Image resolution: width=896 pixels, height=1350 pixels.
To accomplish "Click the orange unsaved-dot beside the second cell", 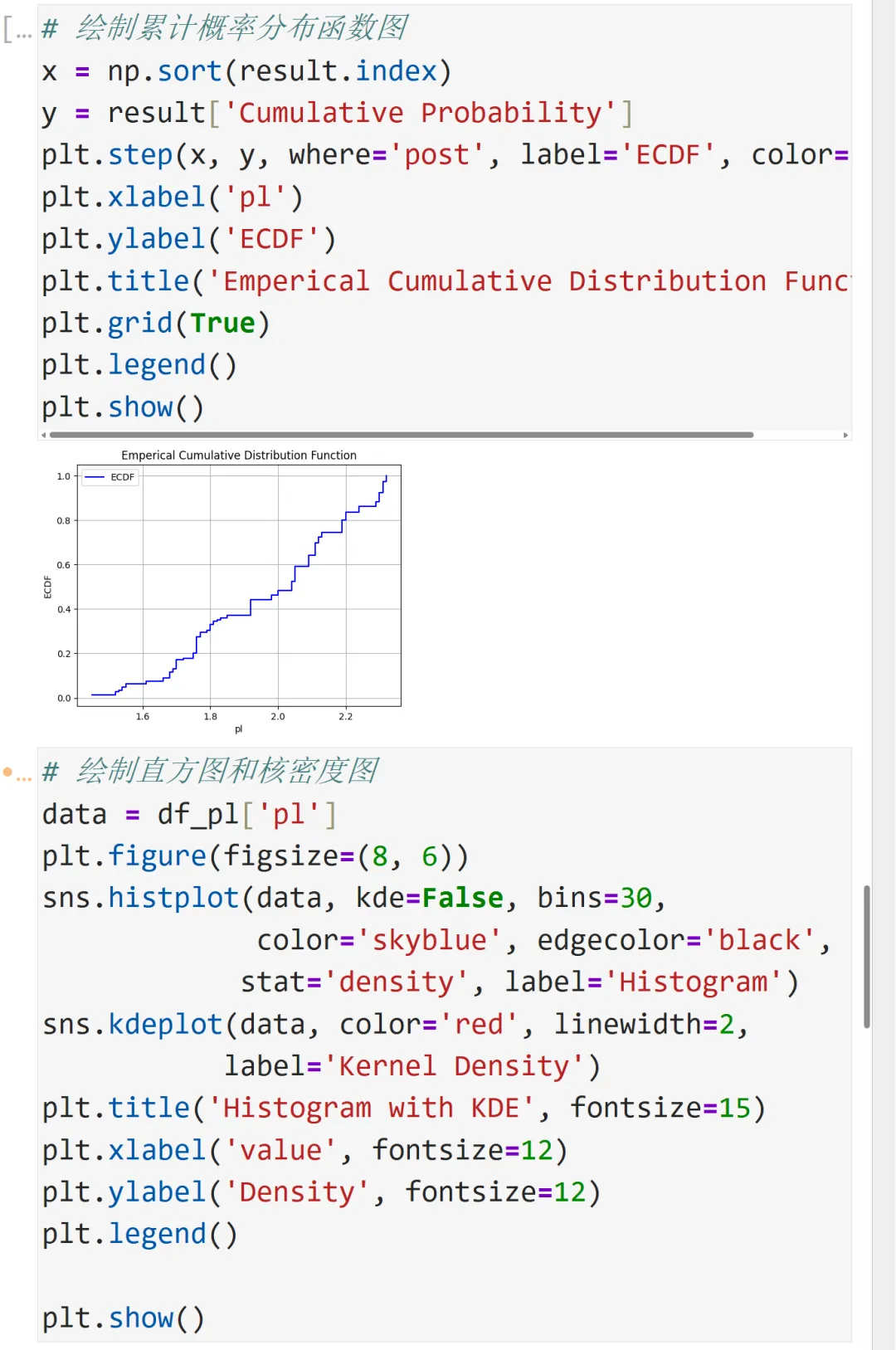I will [7, 772].
